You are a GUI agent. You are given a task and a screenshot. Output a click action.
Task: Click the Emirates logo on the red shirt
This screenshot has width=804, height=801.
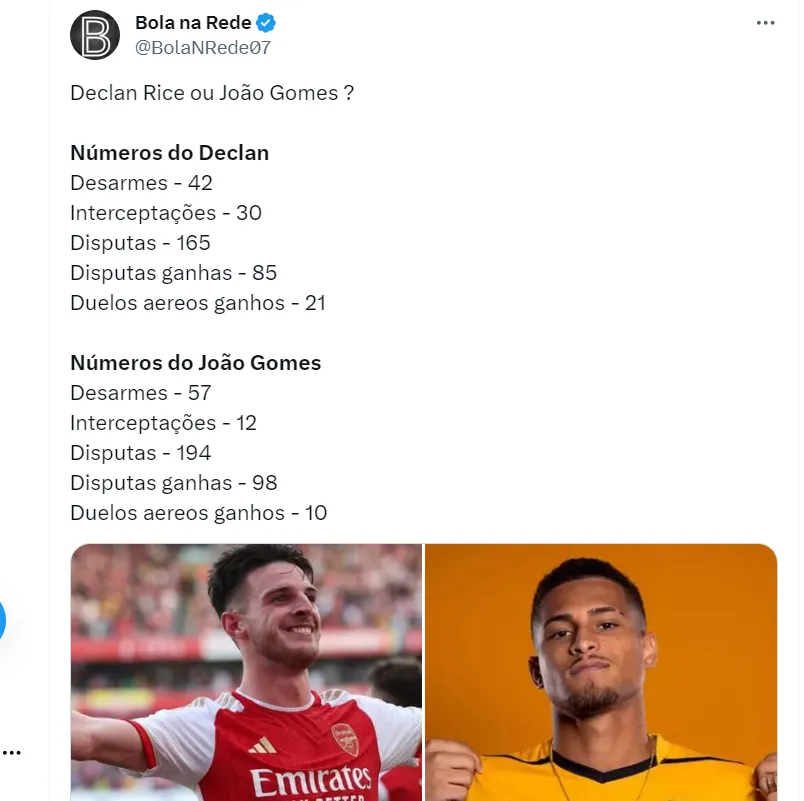(x=310, y=782)
